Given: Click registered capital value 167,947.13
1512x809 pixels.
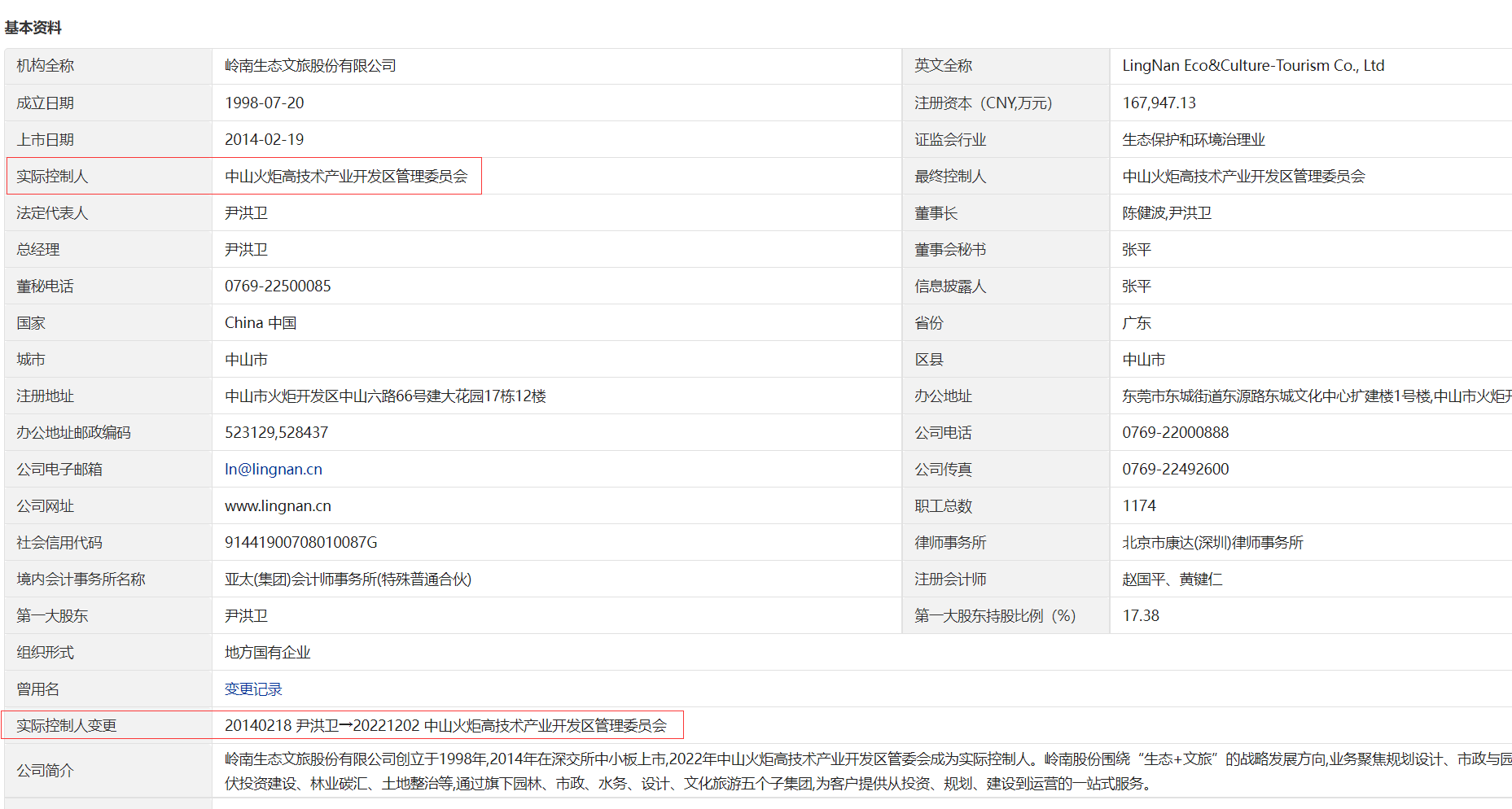Looking at the screenshot, I should click(1159, 103).
